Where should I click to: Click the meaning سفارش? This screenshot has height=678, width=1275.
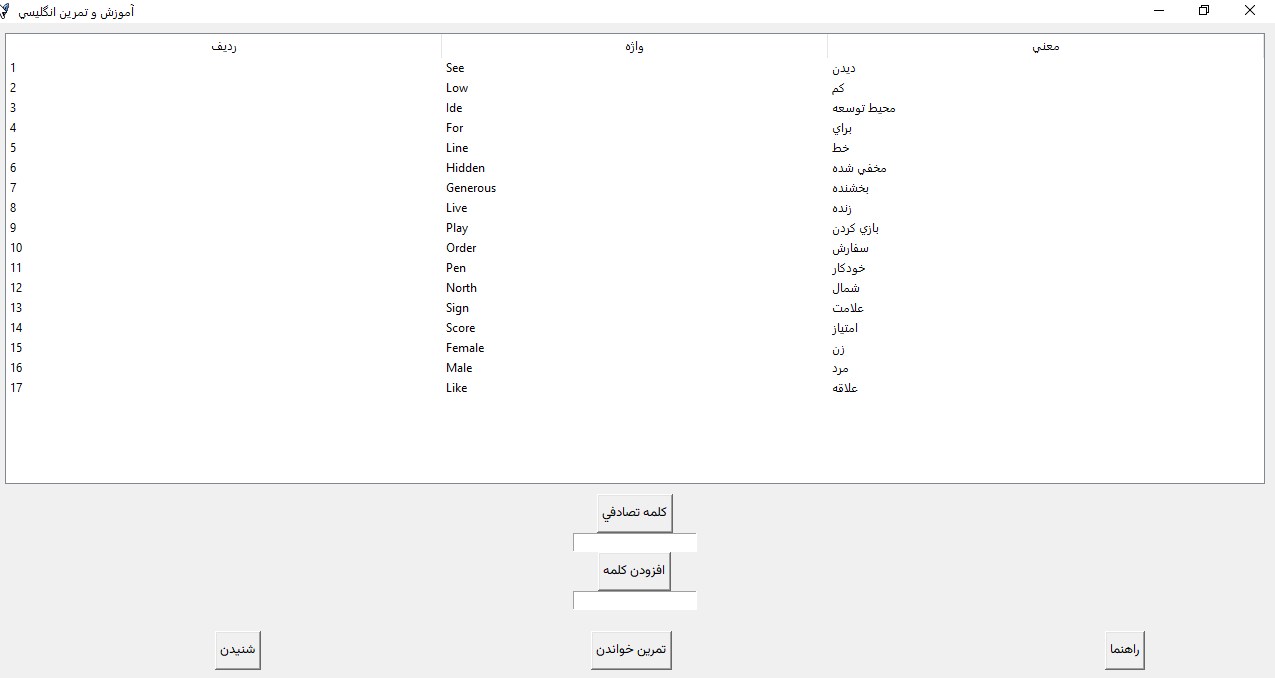(x=850, y=248)
